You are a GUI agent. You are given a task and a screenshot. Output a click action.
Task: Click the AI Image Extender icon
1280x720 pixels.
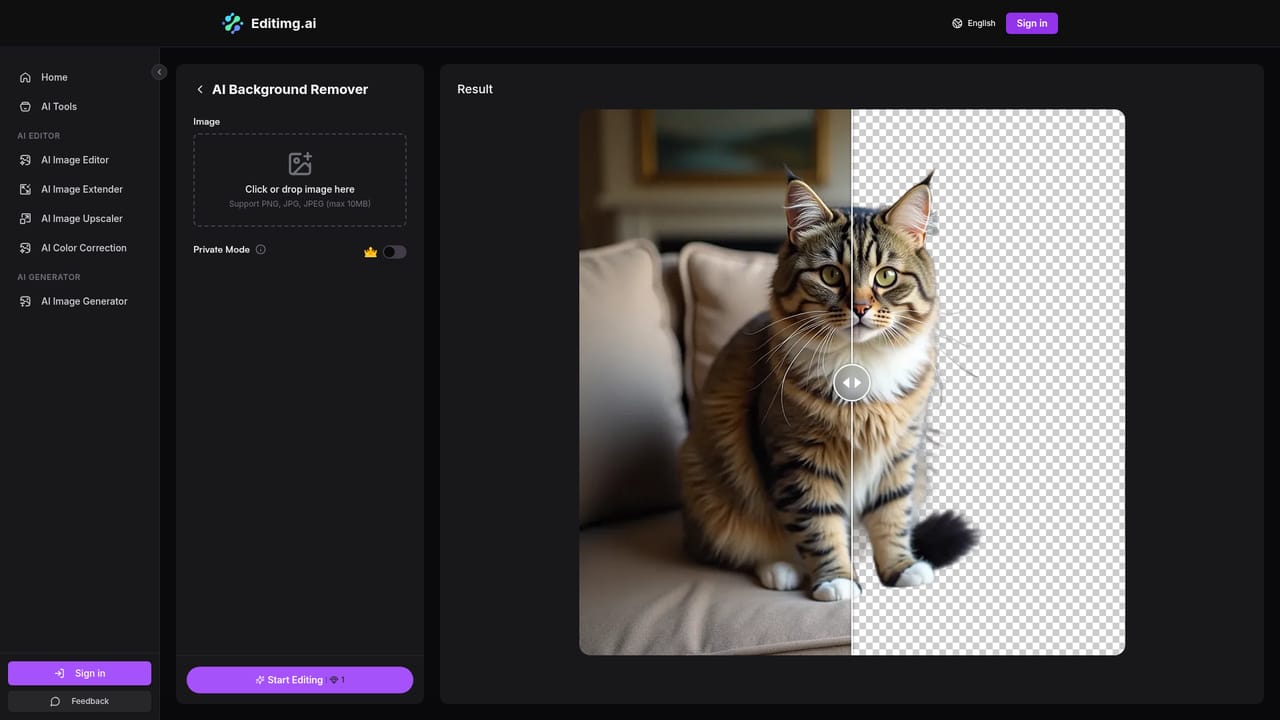click(x=25, y=189)
